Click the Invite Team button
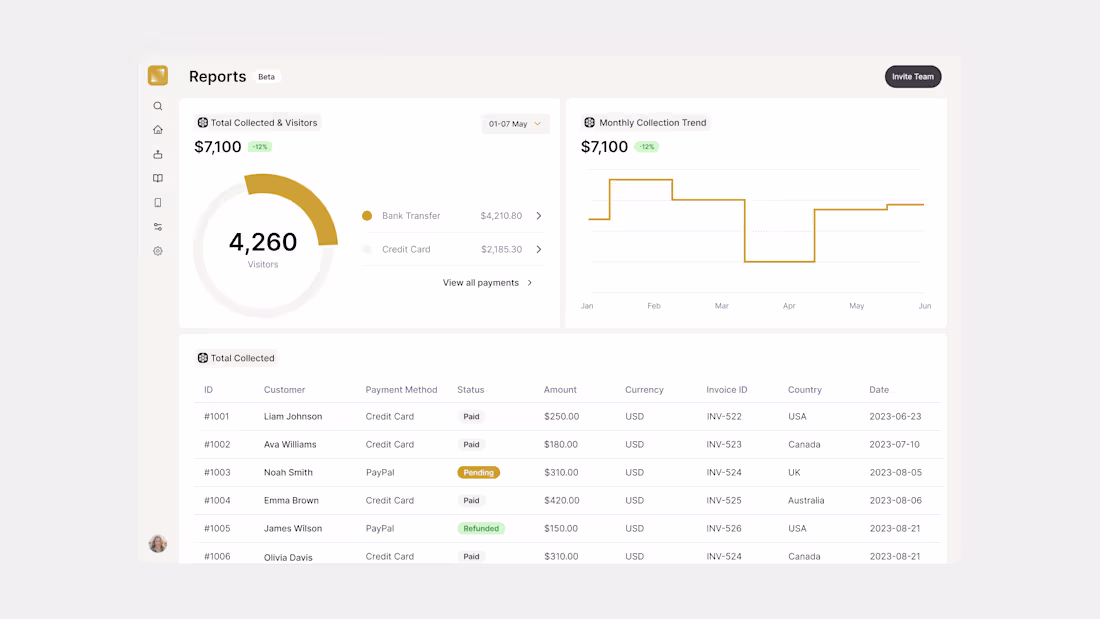Image resolution: width=1100 pixels, height=619 pixels. pyautogui.click(x=912, y=76)
